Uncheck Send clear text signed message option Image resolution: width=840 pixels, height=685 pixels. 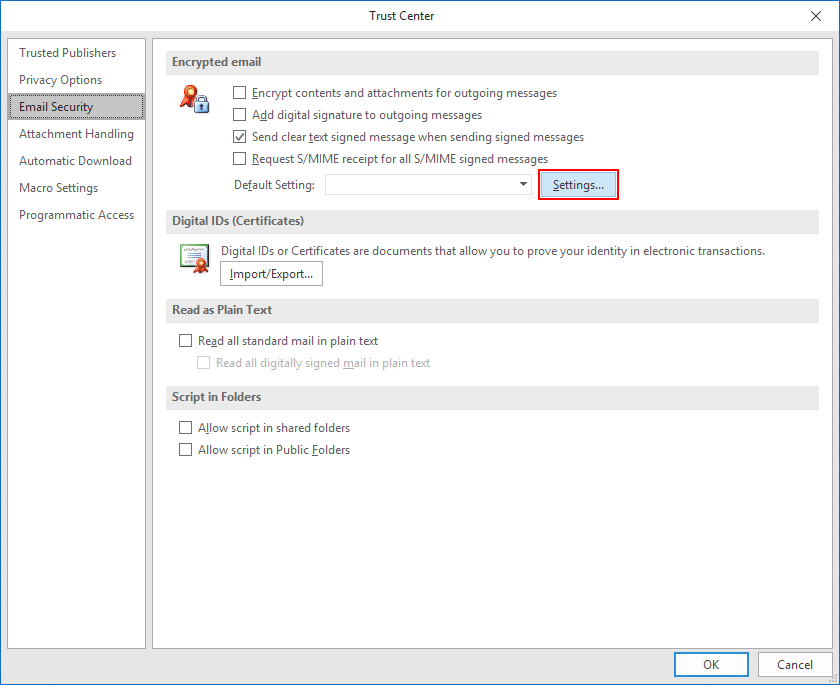pos(240,137)
